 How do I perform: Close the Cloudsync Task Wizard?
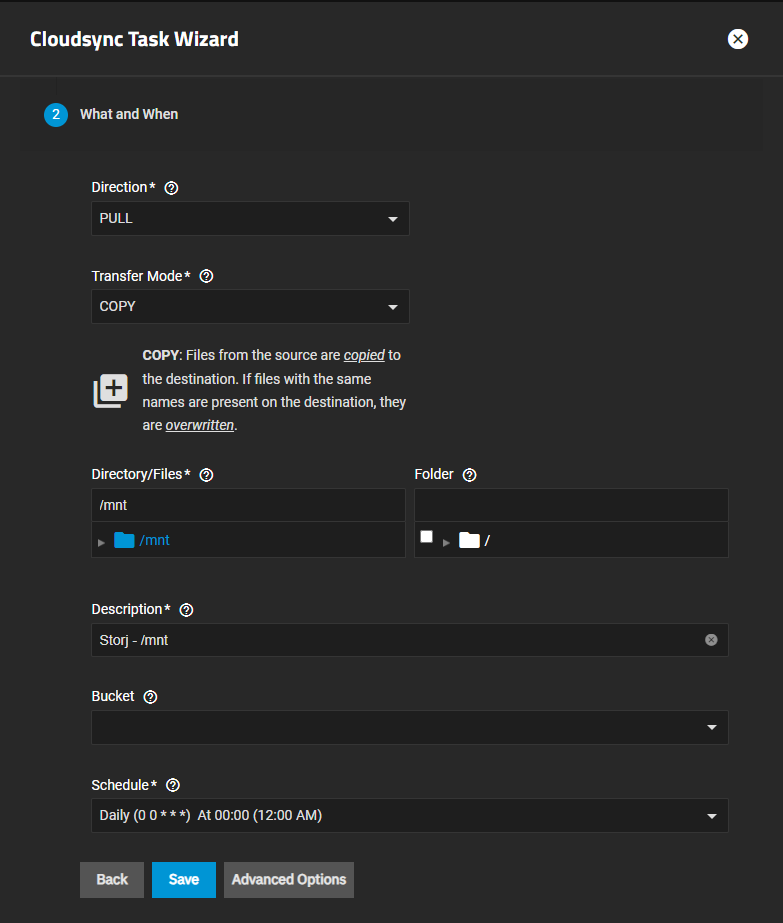(x=738, y=39)
